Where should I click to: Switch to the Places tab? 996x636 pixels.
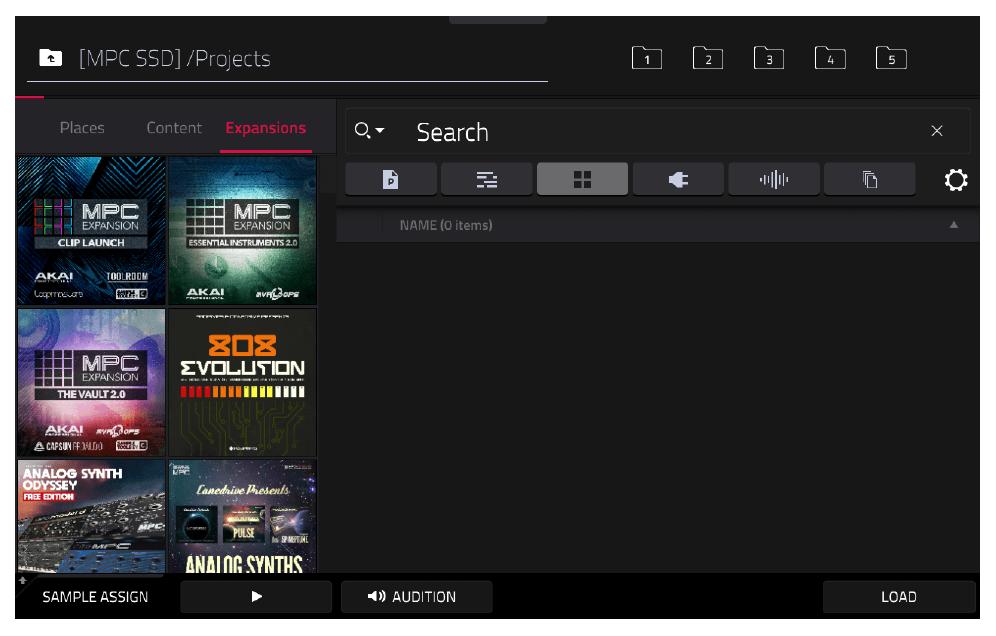(x=82, y=128)
